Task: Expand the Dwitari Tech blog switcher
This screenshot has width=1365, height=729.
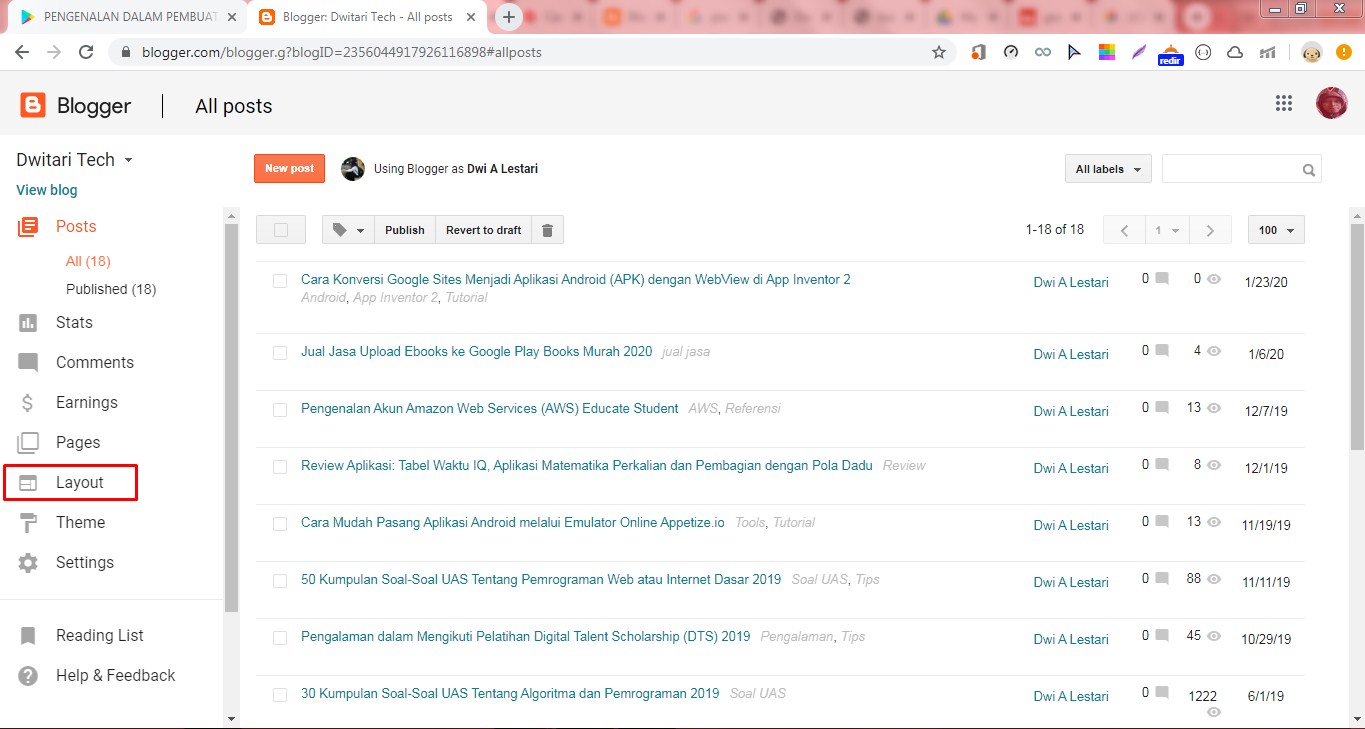Action: 128,160
